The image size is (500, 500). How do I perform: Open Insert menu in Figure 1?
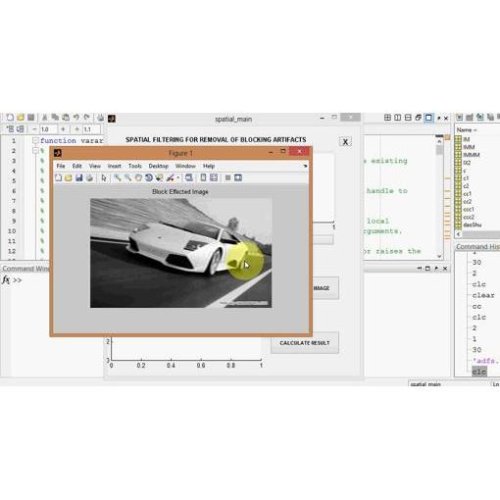point(114,166)
